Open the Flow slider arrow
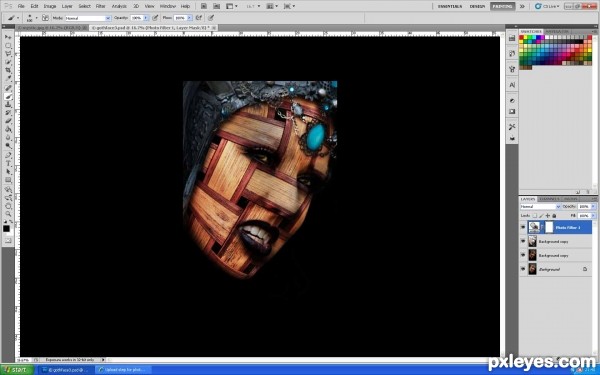Image resolution: width=600 pixels, height=375 pixels. 189,18
